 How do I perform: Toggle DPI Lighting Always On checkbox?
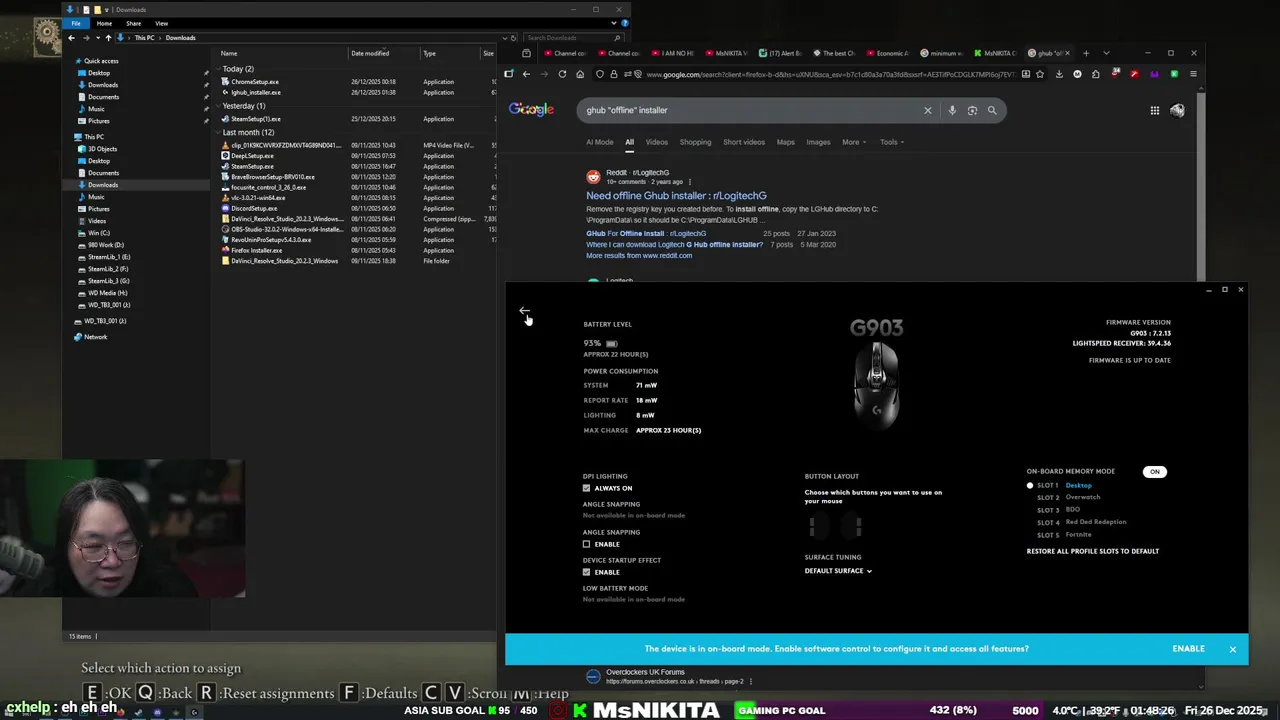pyautogui.click(x=587, y=488)
